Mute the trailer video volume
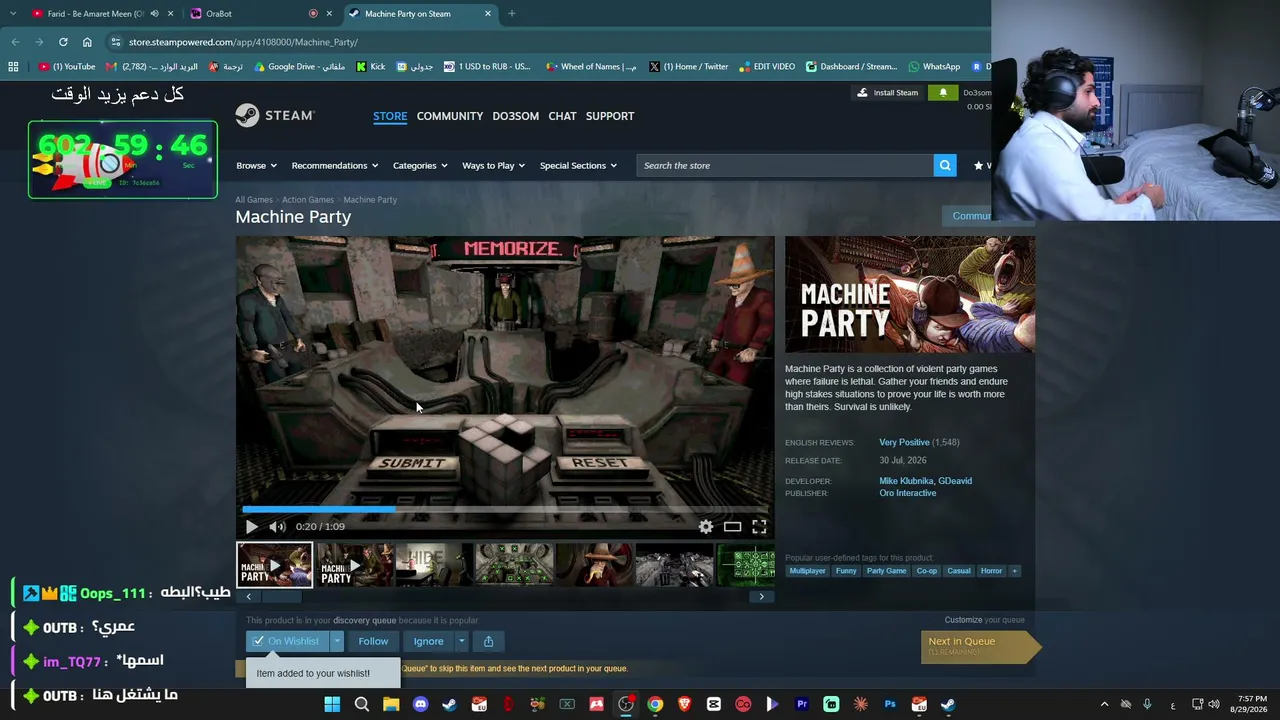This screenshot has width=1280, height=720. pos(277,527)
